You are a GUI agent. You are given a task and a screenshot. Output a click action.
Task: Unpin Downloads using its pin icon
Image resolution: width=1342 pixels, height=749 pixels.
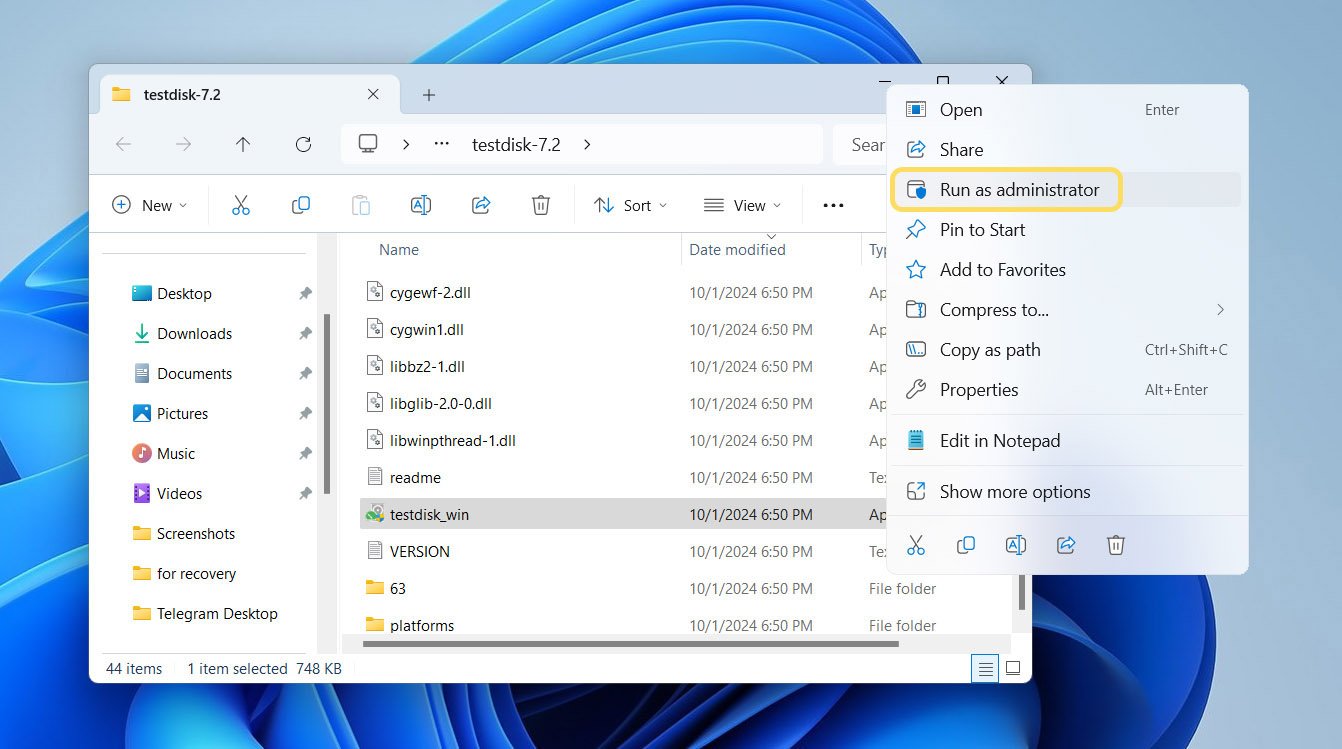coord(305,334)
